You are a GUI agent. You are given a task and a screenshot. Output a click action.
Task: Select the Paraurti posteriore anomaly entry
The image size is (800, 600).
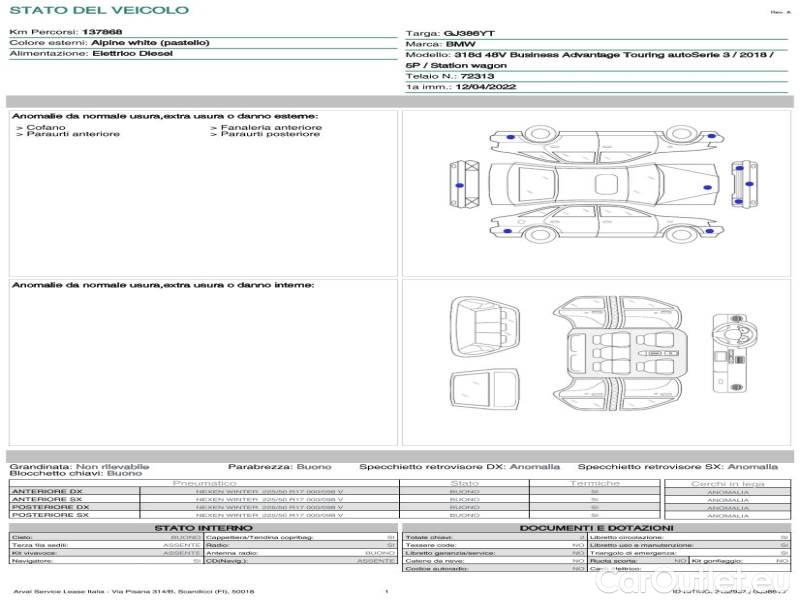269,135
